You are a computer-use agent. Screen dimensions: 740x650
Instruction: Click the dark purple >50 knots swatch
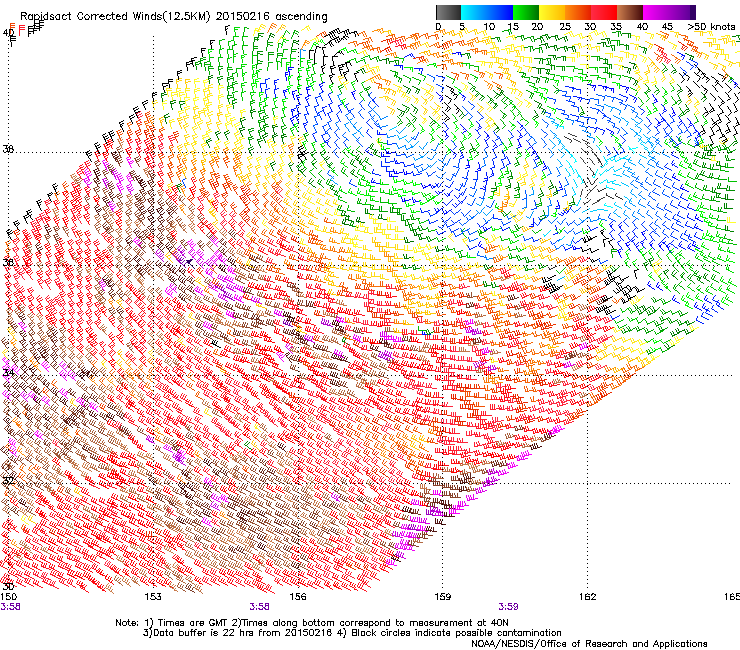click(691, 12)
